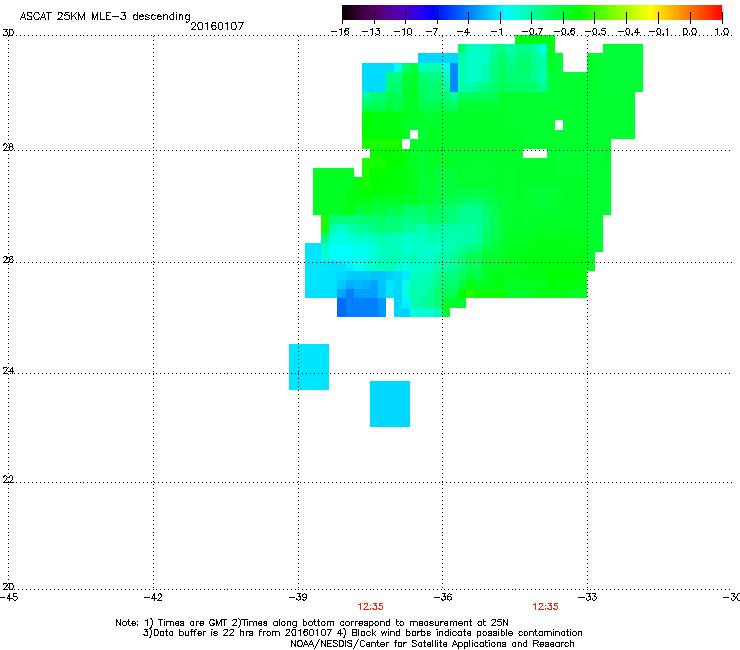Click the longitude label -45 on the bottom axis
The height and width of the screenshot is (650, 740).
pos(9,597)
